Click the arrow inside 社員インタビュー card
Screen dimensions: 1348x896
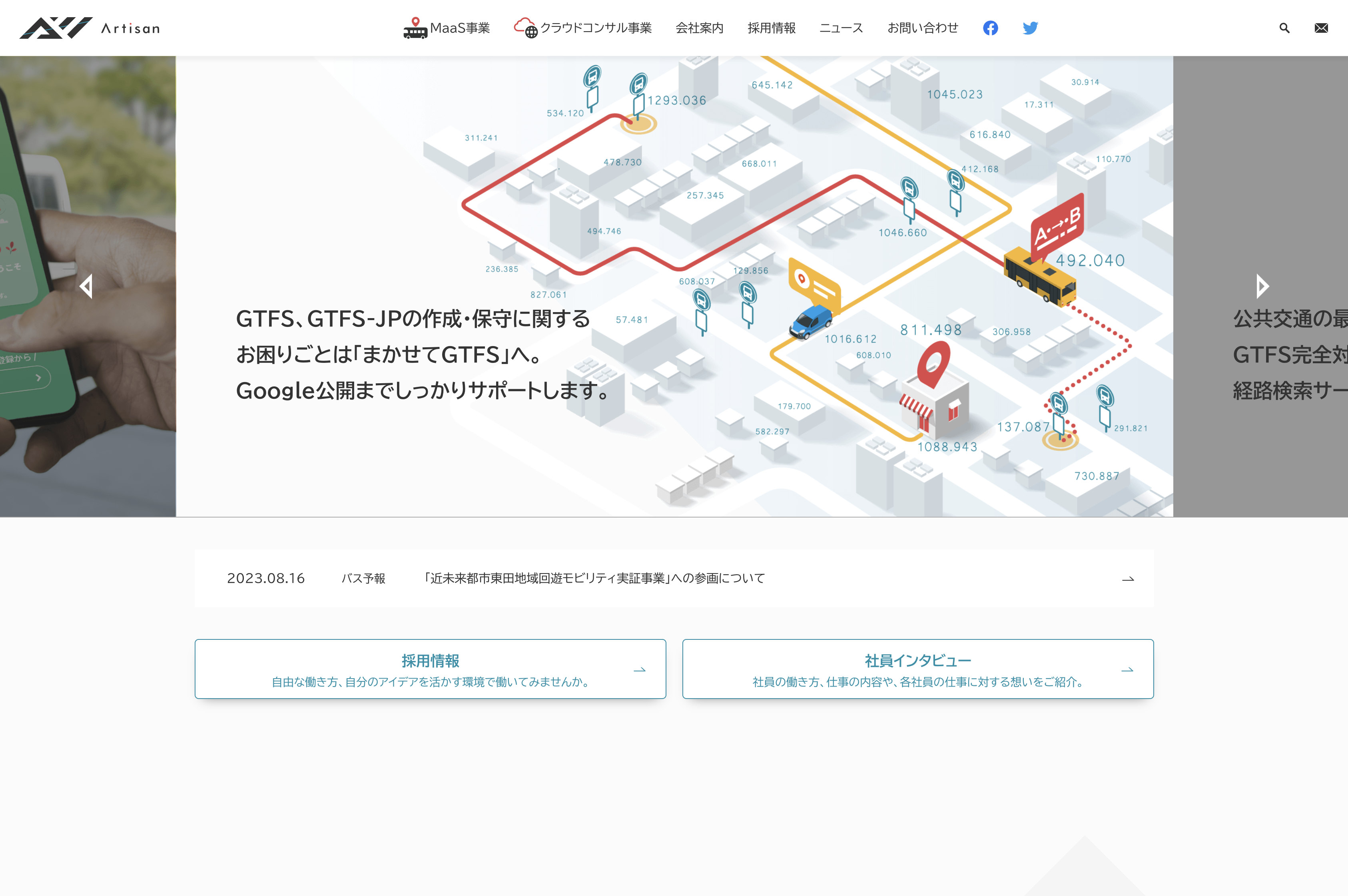(x=1127, y=670)
